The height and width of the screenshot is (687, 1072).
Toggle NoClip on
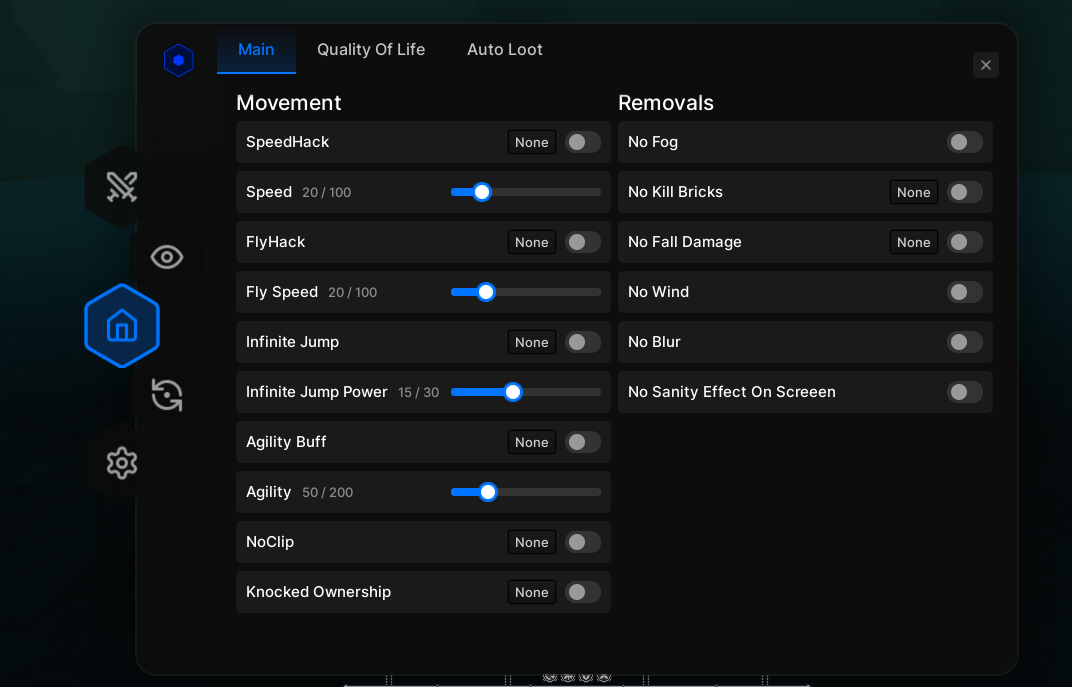pyautogui.click(x=583, y=542)
